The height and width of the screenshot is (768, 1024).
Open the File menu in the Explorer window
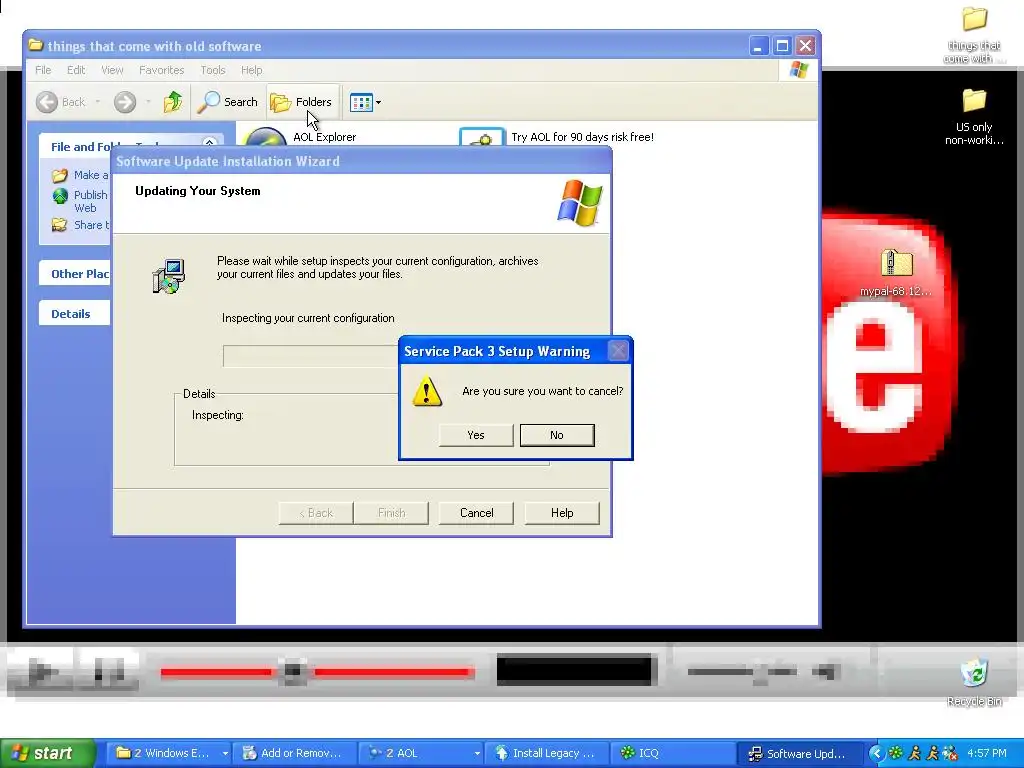43,70
